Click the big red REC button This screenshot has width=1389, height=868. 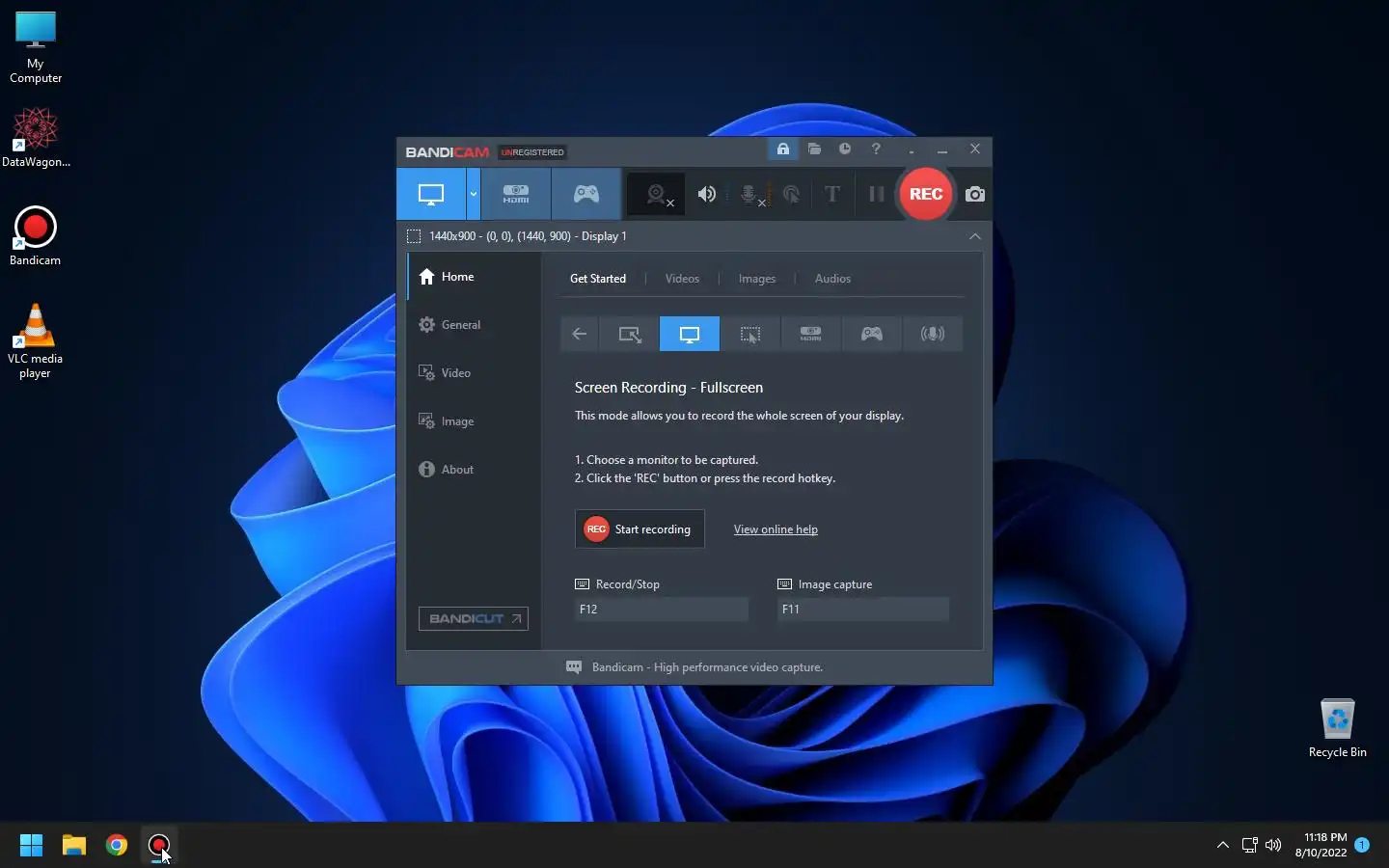click(x=926, y=194)
